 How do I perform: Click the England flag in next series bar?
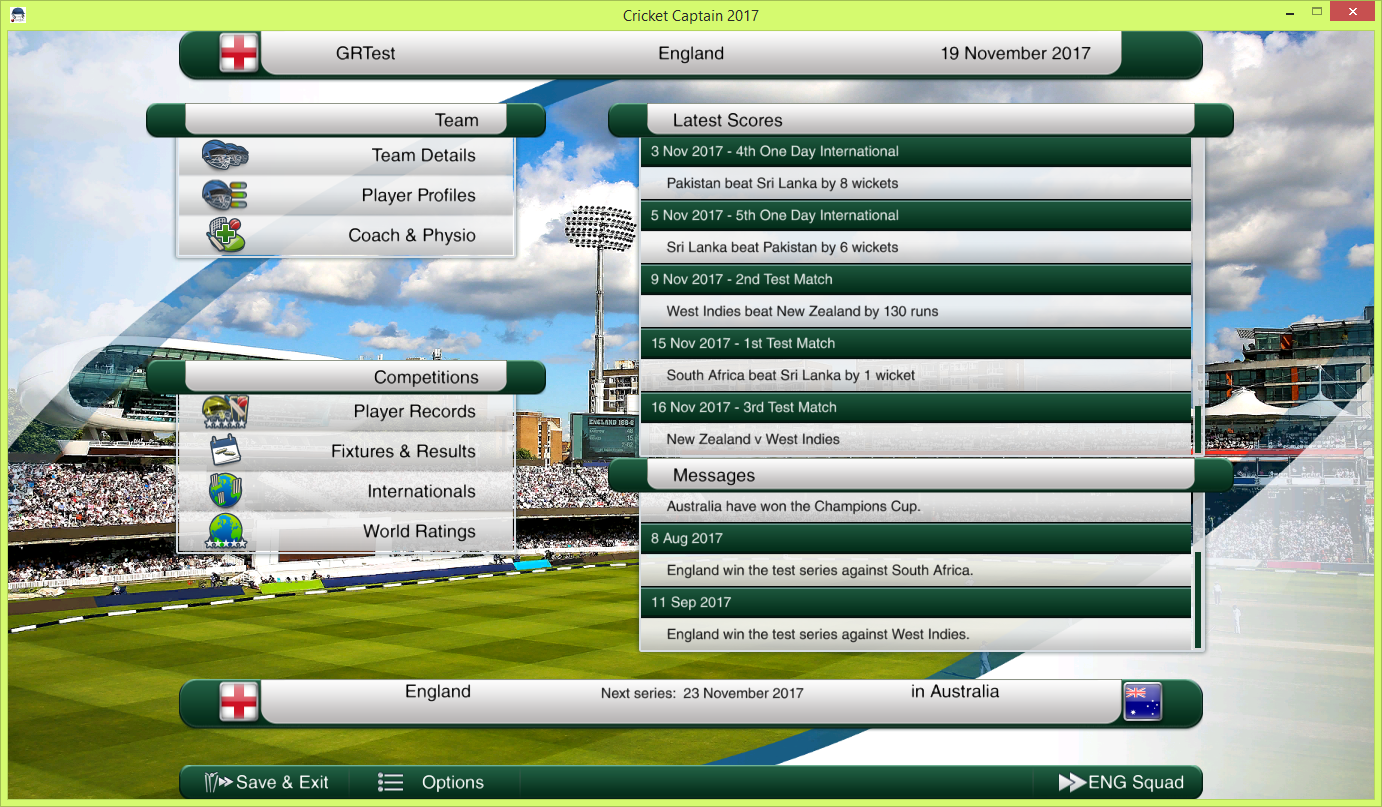[239, 701]
